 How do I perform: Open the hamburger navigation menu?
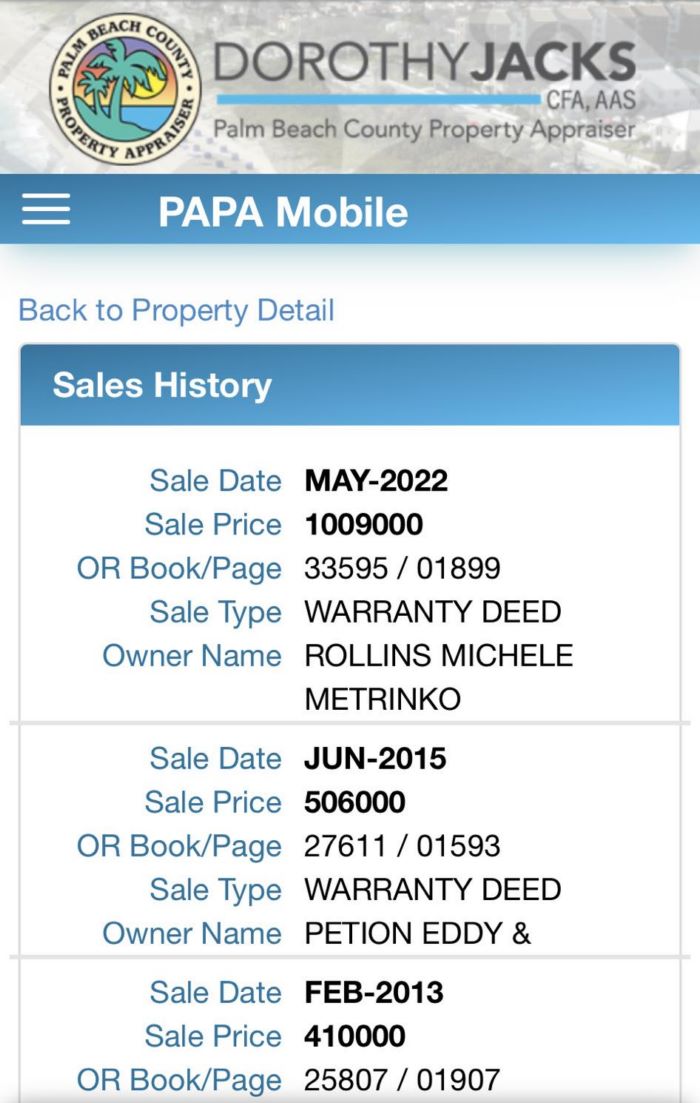[x=46, y=210]
